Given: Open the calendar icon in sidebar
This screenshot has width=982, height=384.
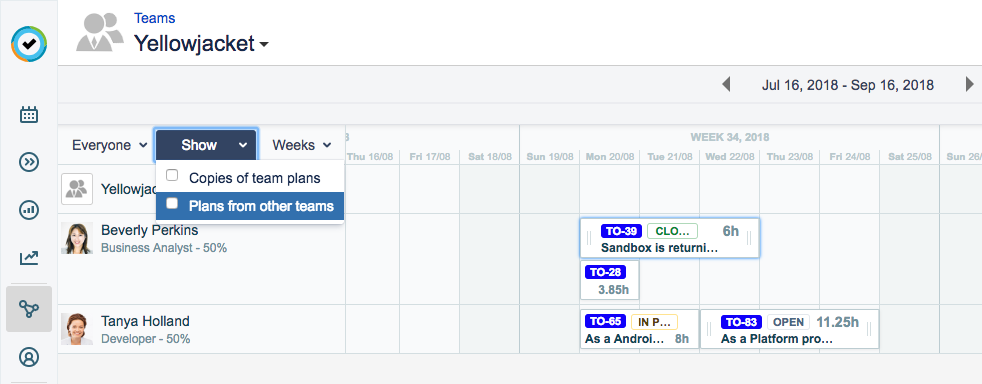Looking at the screenshot, I should click(x=29, y=115).
